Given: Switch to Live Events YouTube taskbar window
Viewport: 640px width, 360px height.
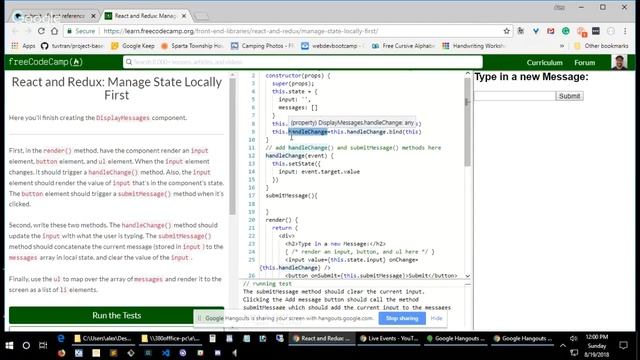Looking at the screenshot, I should 389,338.
